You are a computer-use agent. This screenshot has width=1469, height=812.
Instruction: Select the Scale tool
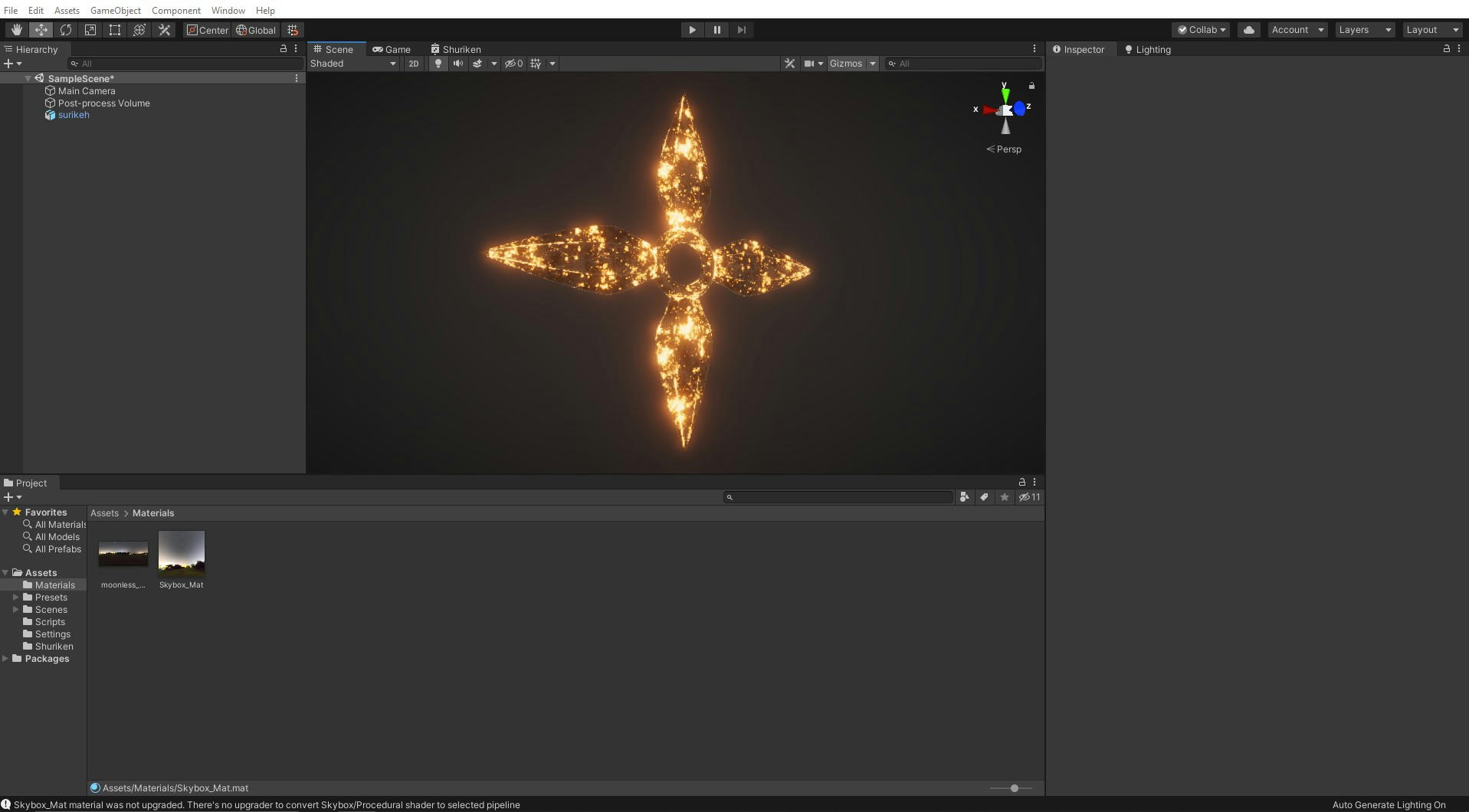tap(90, 30)
